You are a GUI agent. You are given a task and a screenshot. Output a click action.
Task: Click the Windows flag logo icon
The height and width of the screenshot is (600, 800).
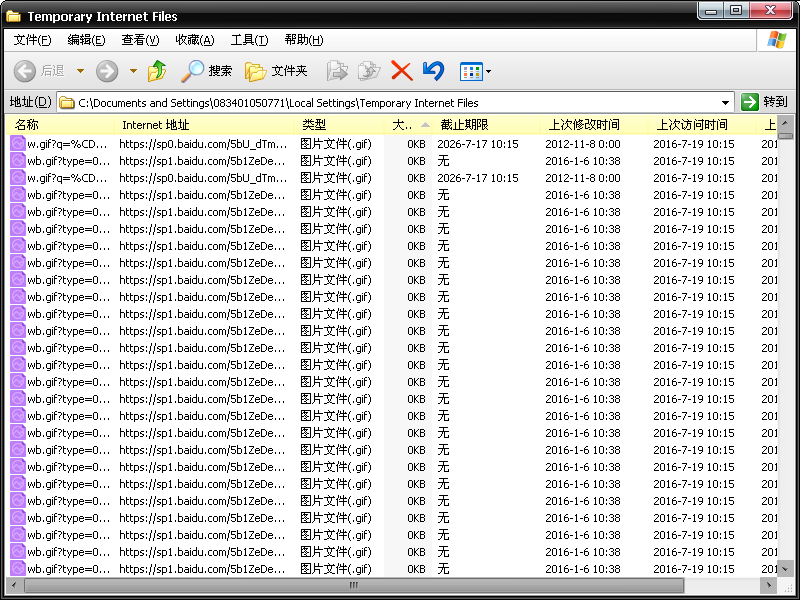[777, 40]
